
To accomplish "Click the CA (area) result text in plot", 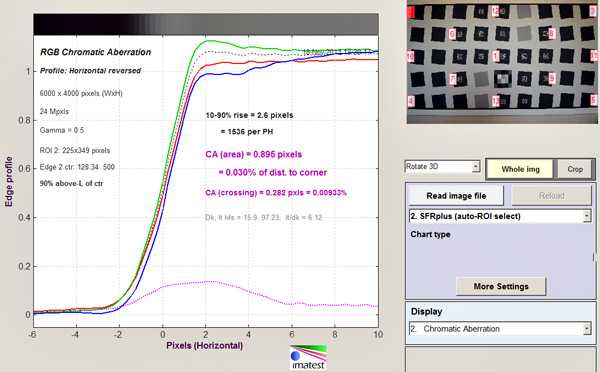I will point(254,154).
